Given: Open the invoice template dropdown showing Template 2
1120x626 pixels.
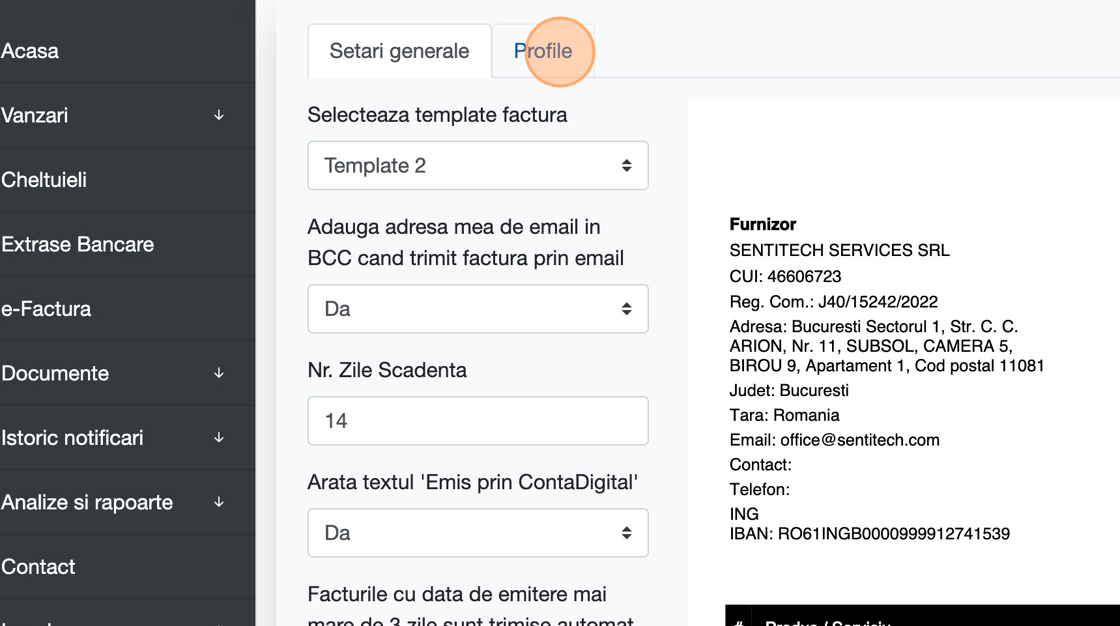Looking at the screenshot, I should pyautogui.click(x=477, y=166).
